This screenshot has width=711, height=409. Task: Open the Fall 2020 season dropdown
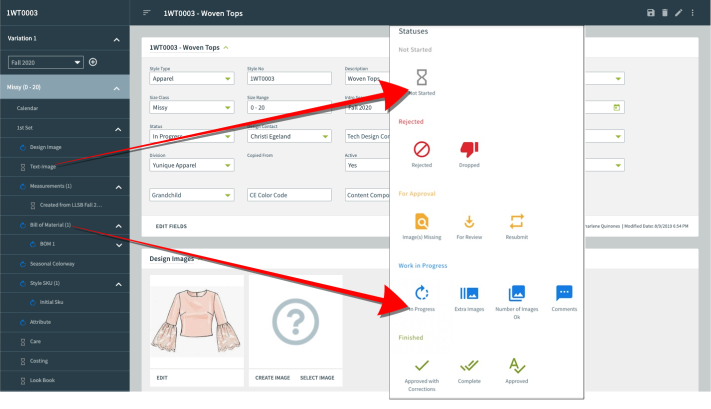[45, 62]
